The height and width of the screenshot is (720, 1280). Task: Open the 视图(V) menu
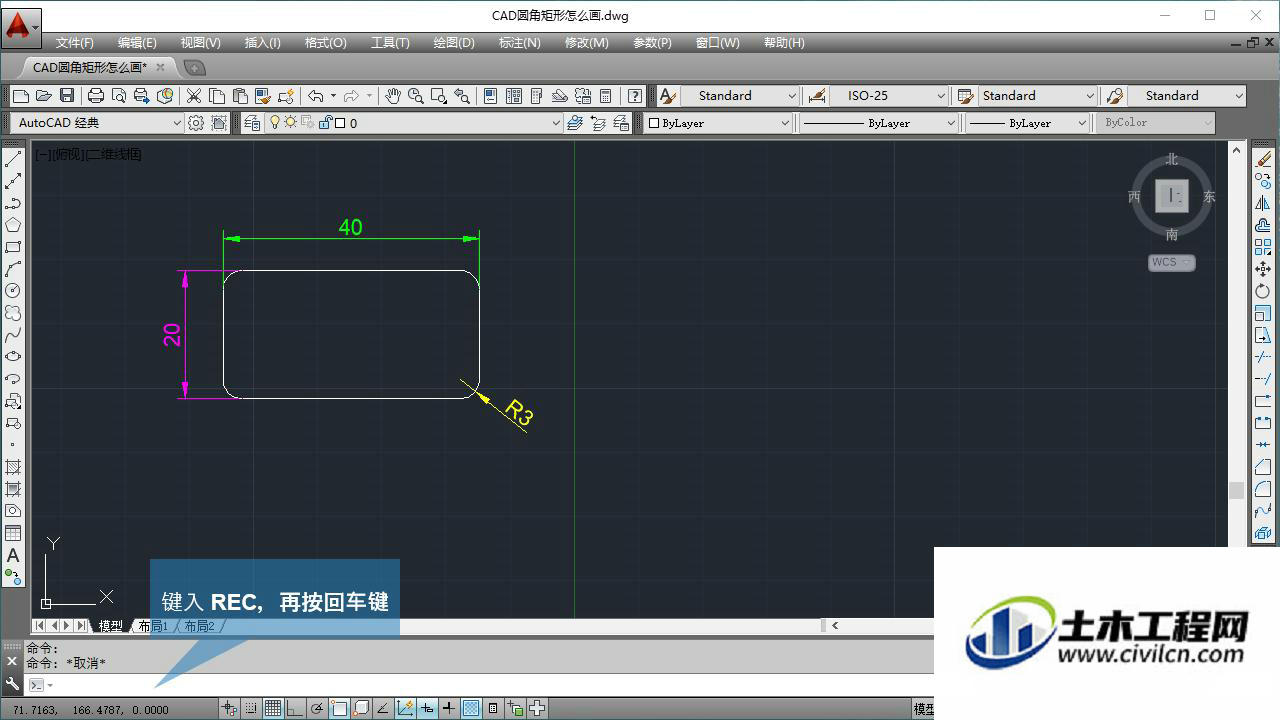pos(200,43)
